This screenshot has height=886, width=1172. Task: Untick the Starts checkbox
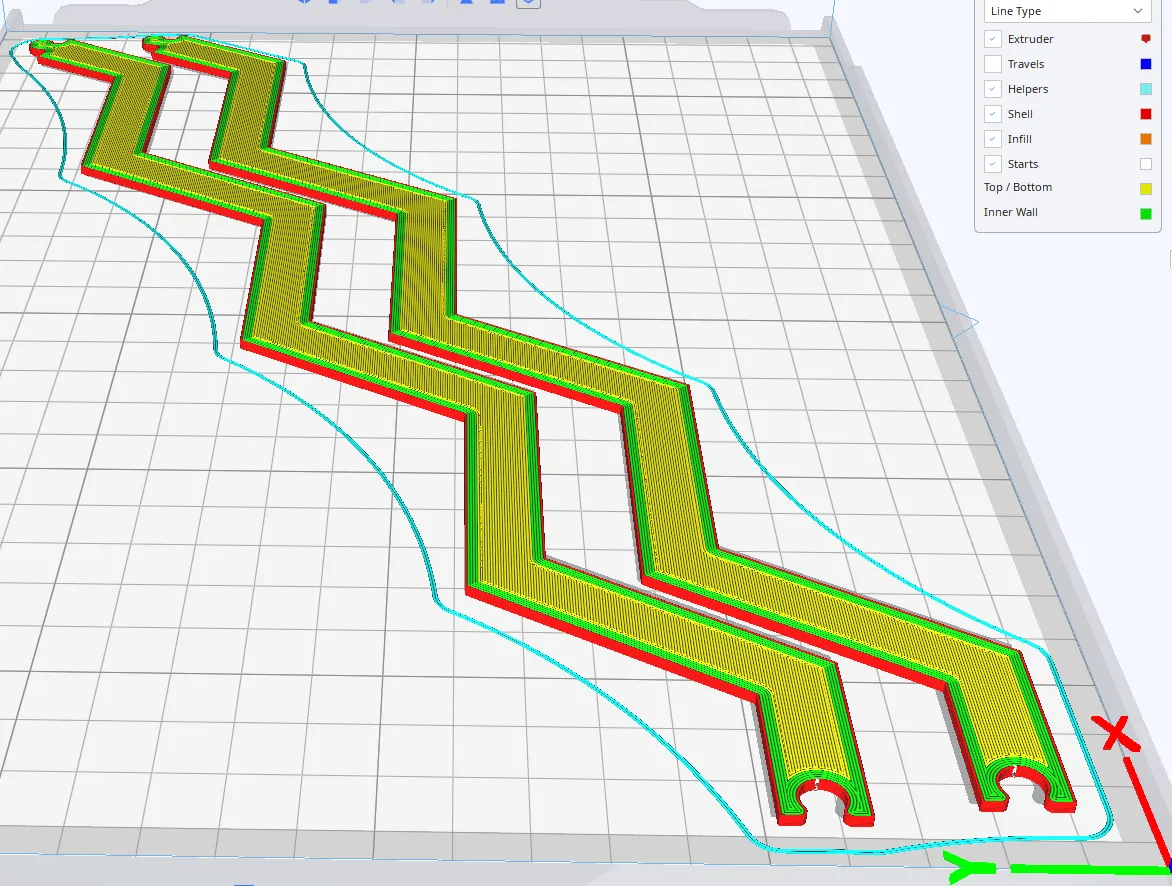(x=993, y=164)
